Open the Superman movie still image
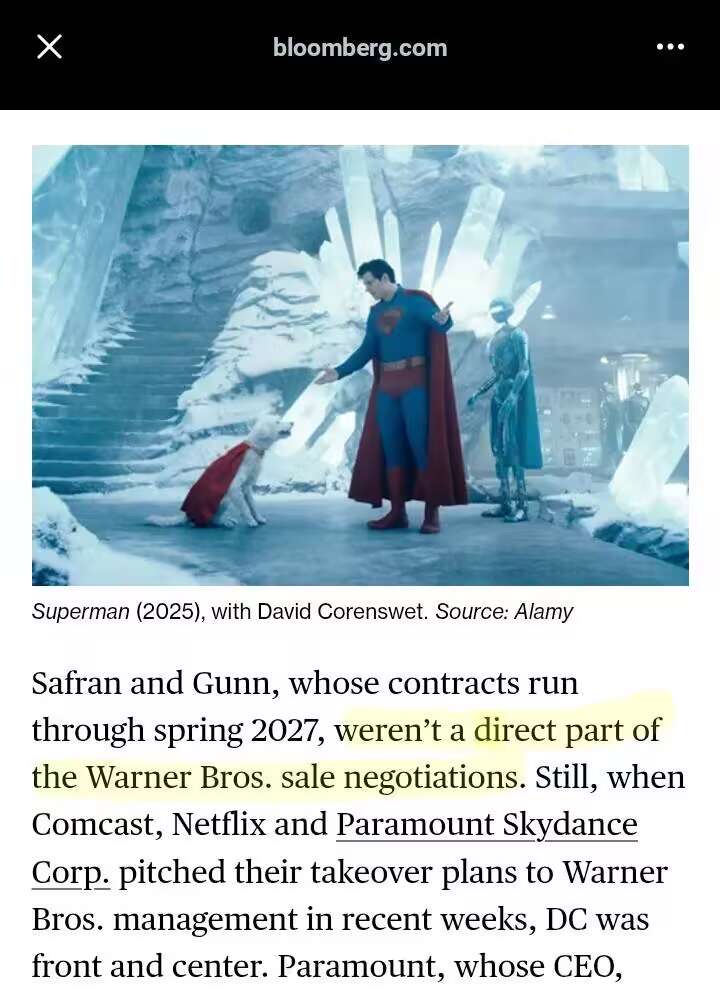 click(x=360, y=365)
